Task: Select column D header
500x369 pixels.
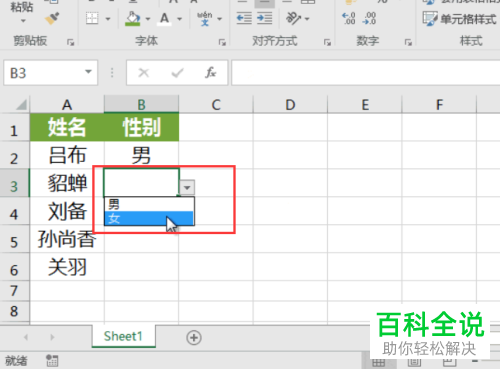Action: 290,105
